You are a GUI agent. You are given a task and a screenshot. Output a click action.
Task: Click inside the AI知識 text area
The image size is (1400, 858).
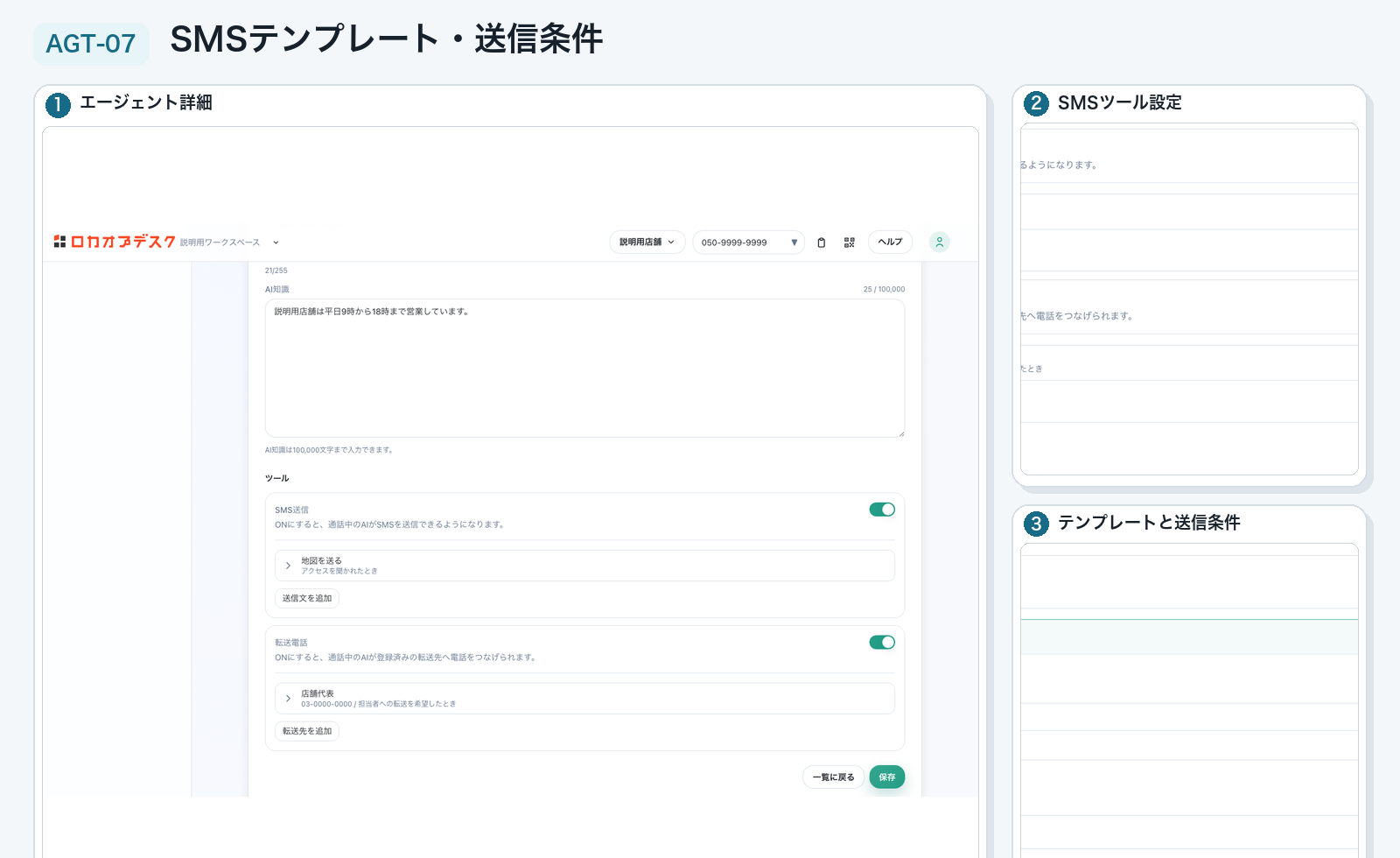[x=584, y=368]
